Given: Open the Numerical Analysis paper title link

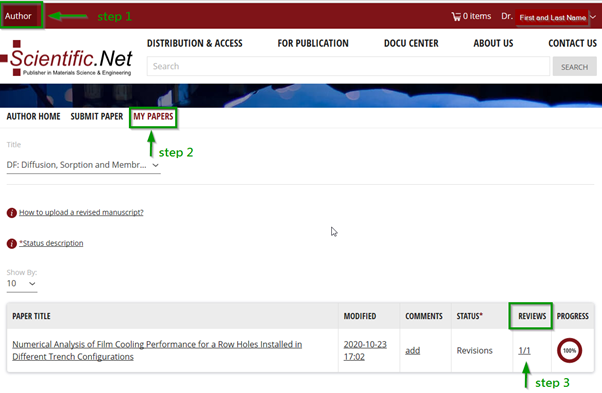Looking at the screenshot, I should click(157, 350).
